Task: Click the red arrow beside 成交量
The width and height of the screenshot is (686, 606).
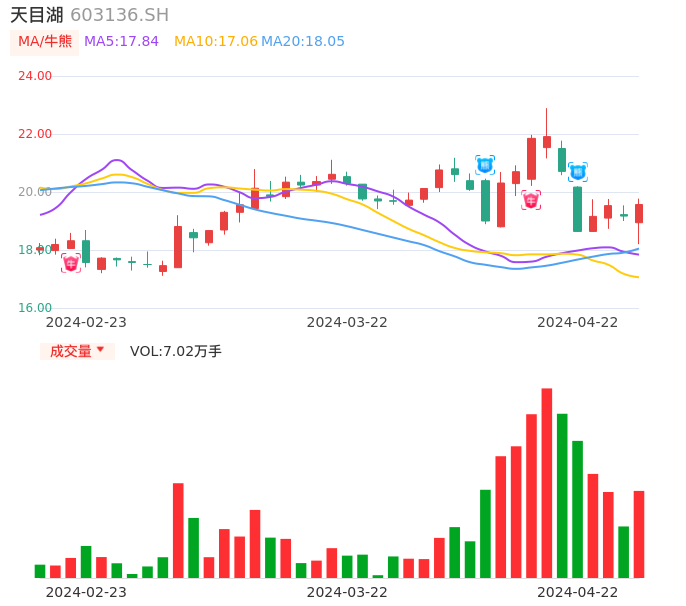Action: 100,350
